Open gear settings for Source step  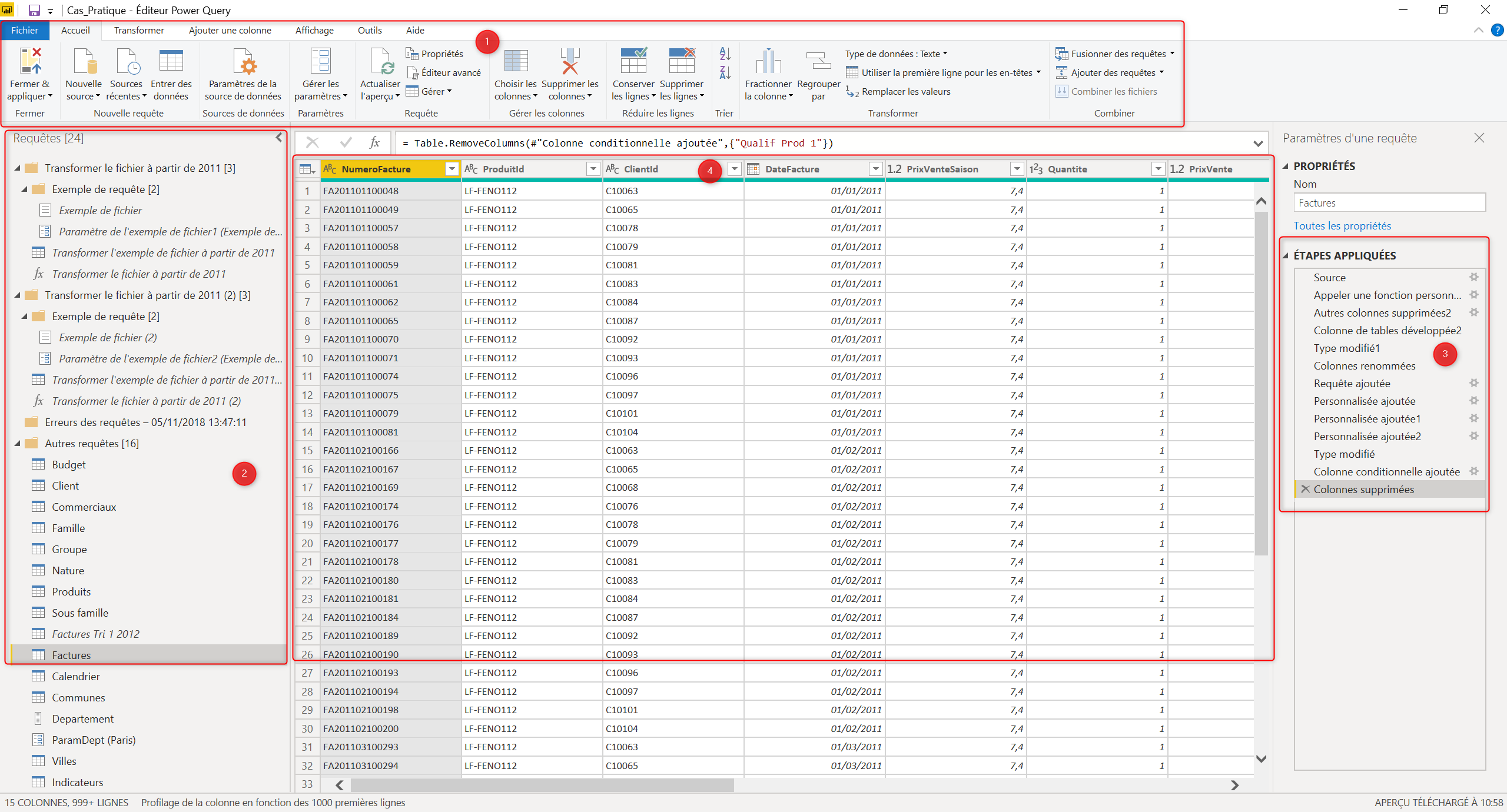(1473, 277)
